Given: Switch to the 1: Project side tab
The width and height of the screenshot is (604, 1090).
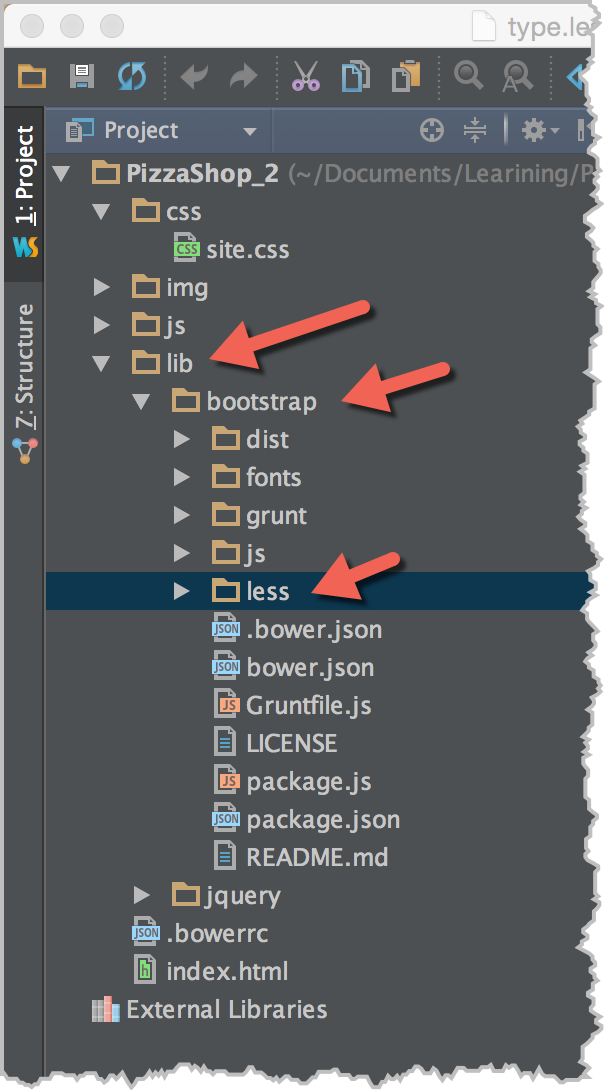Looking at the screenshot, I should click(x=25, y=193).
